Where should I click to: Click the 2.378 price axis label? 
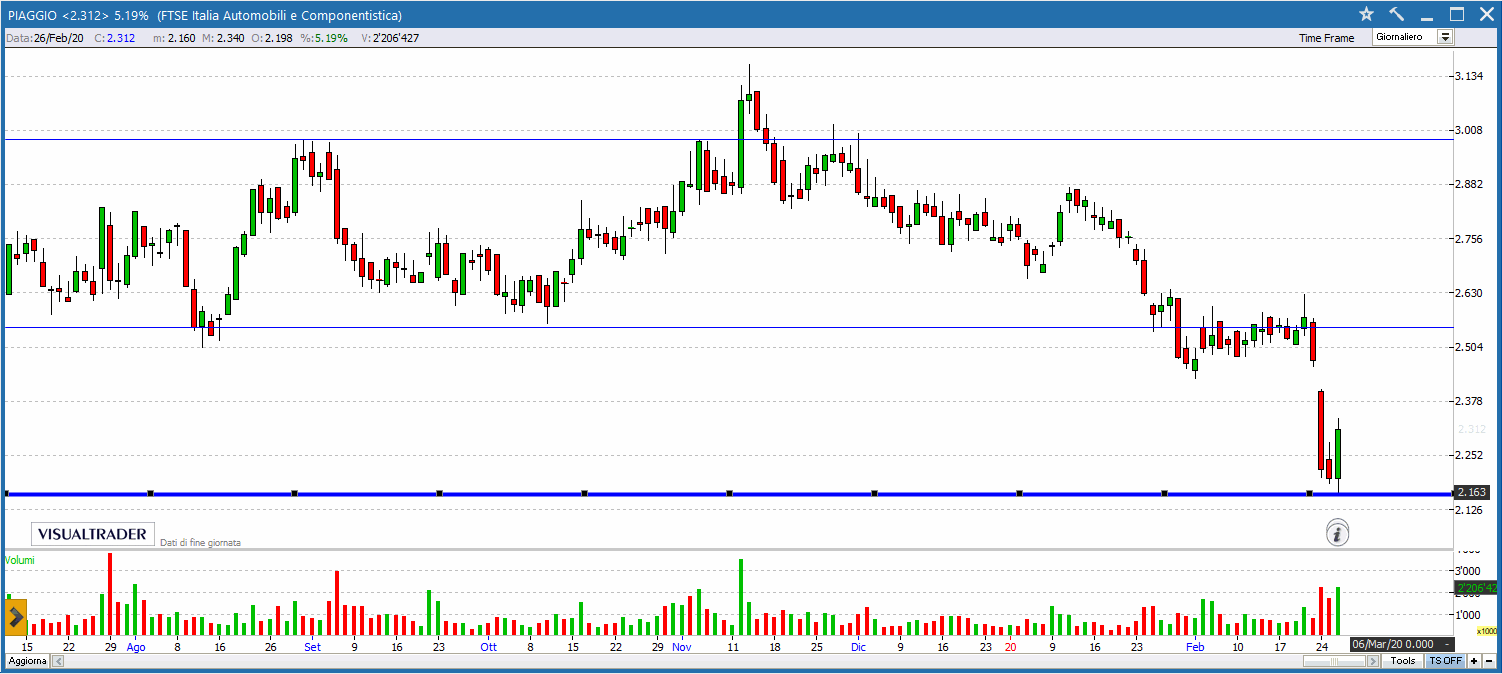coord(1469,401)
